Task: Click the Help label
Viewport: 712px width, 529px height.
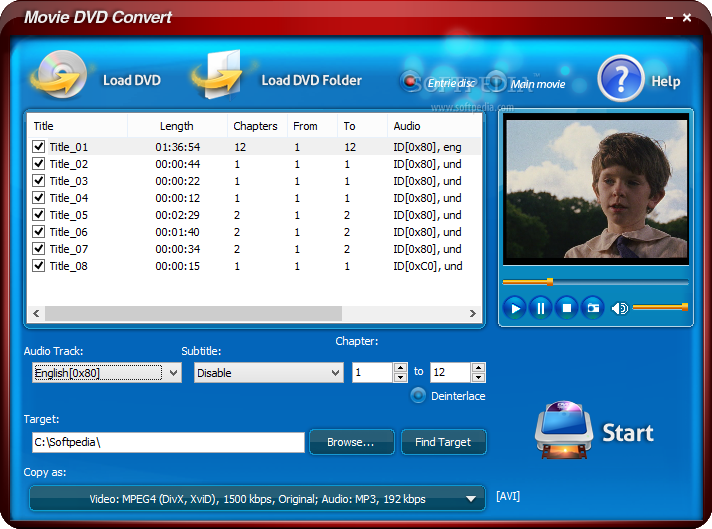Action: (x=666, y=81)
